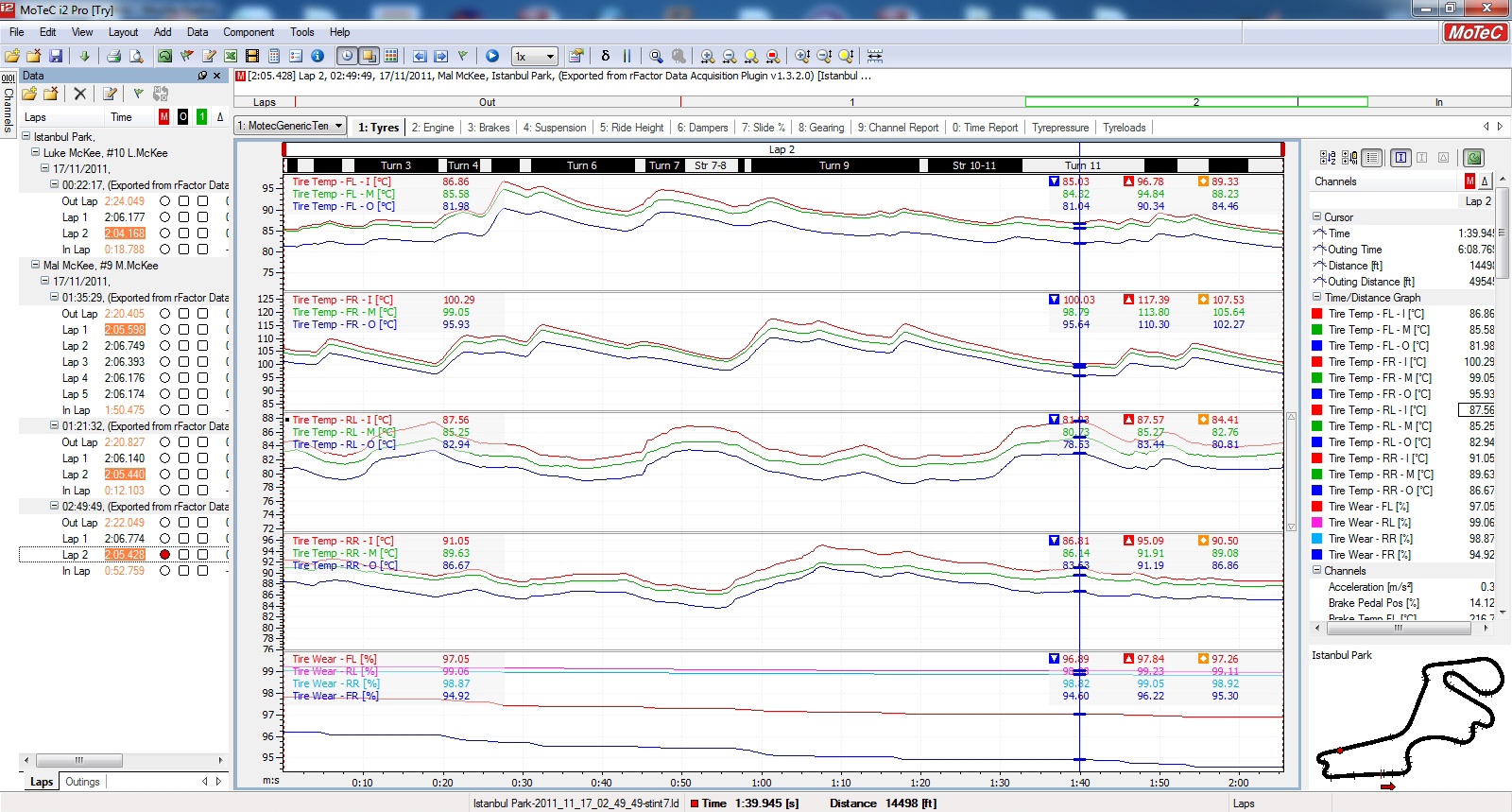The width and height of the screenshot is (1512, 812).
Task: Collapse the Luke McKee #10 driver node
Action: [x=35, y=152]
